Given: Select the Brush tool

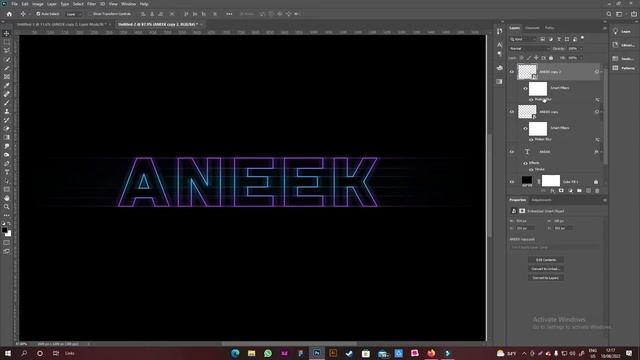Looking at the screenshot, I should tap(7, 102).
